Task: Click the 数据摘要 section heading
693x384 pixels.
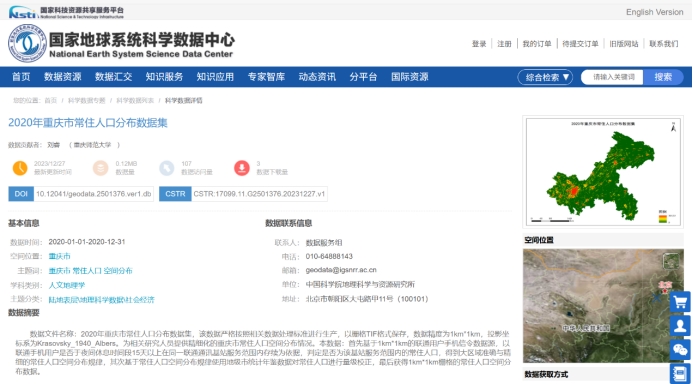Action: coord(24,313)
